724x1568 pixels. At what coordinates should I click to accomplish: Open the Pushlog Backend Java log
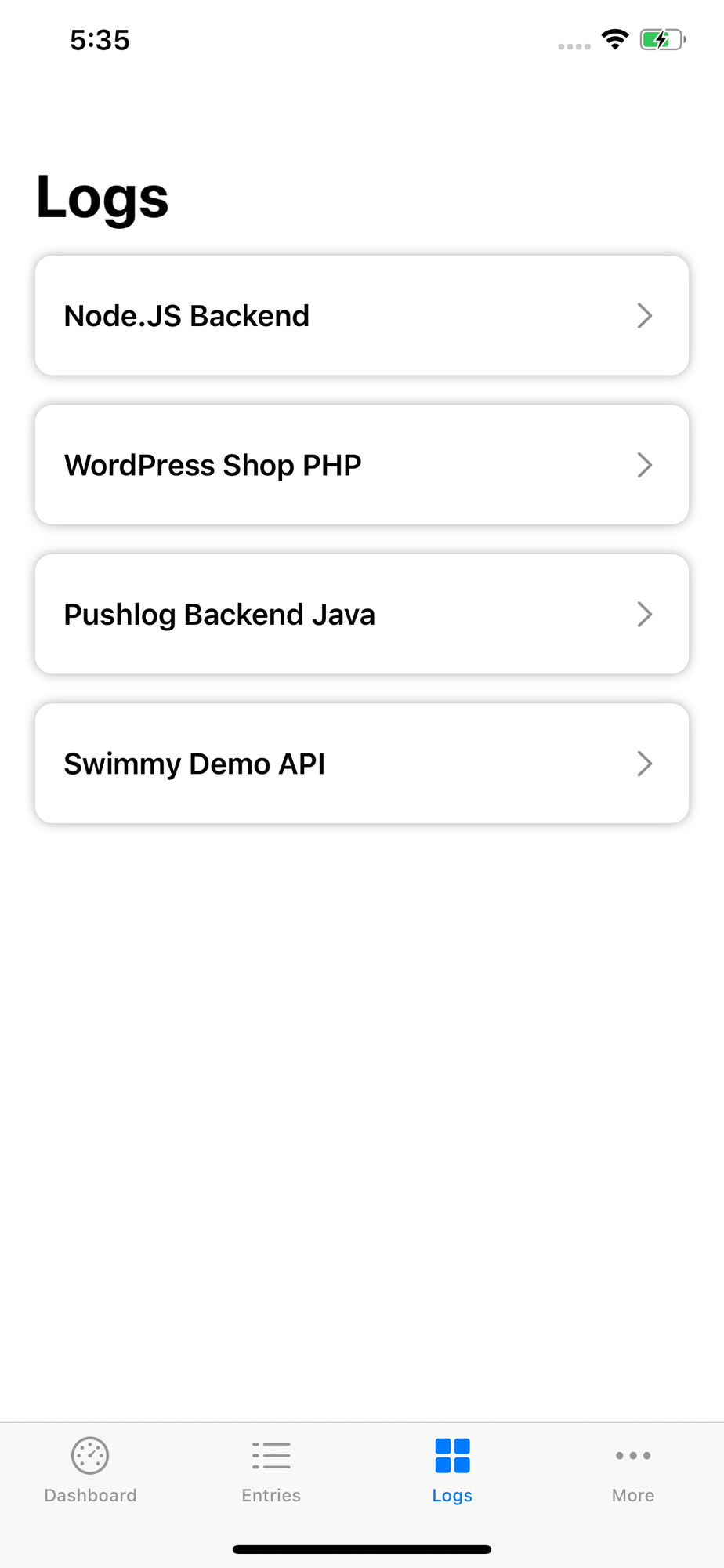(x=219, y=615)
